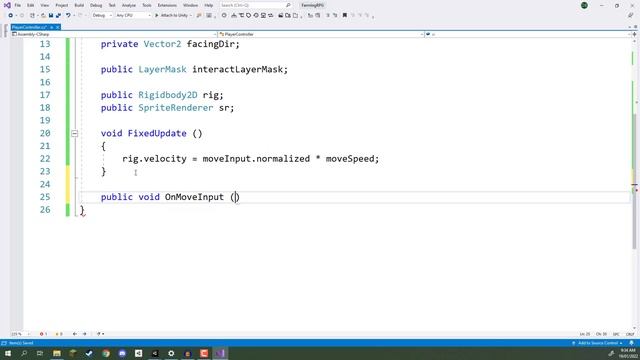Click 'Rigidbody2D' type on line 17
The image size is (640, 360).
tap(168, 95)
